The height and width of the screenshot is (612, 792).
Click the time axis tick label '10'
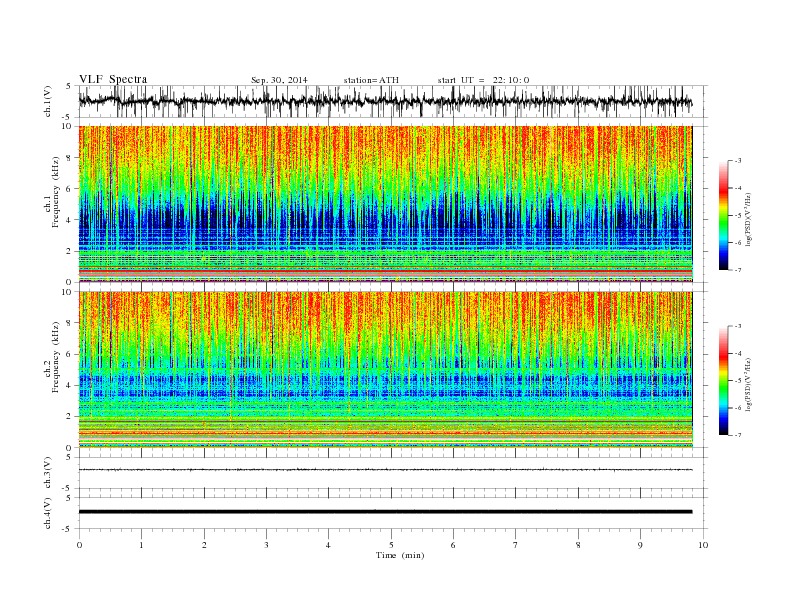(x=703, y=545)
